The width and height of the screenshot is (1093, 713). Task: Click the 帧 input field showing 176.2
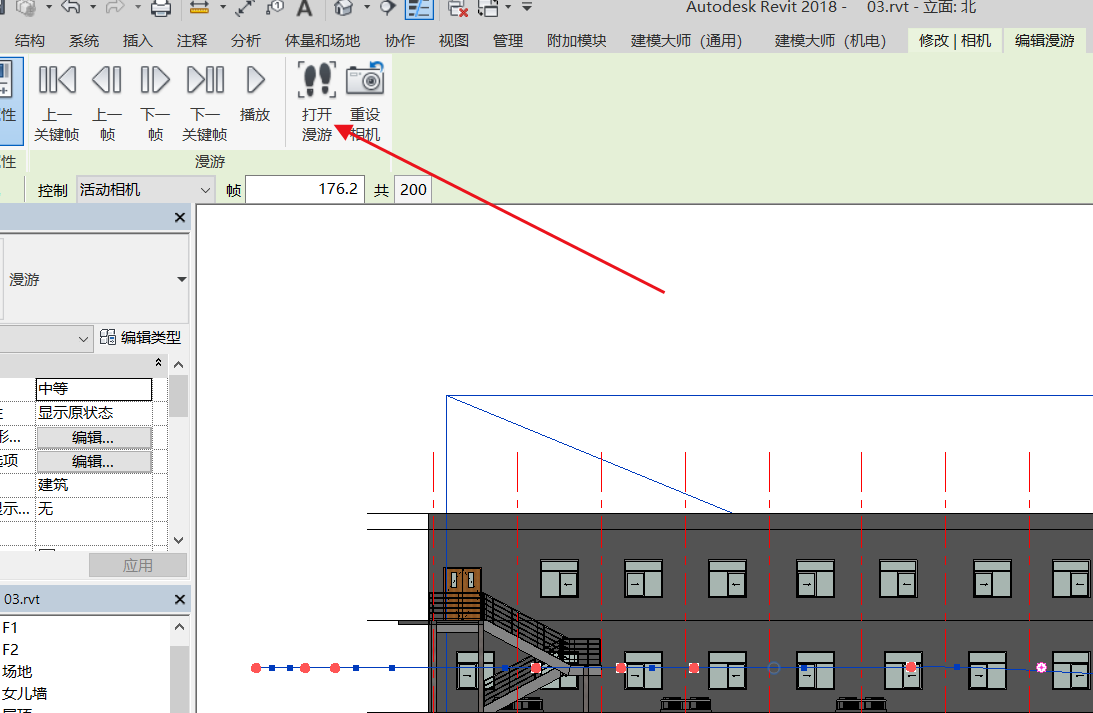click(x=304, y=190)
